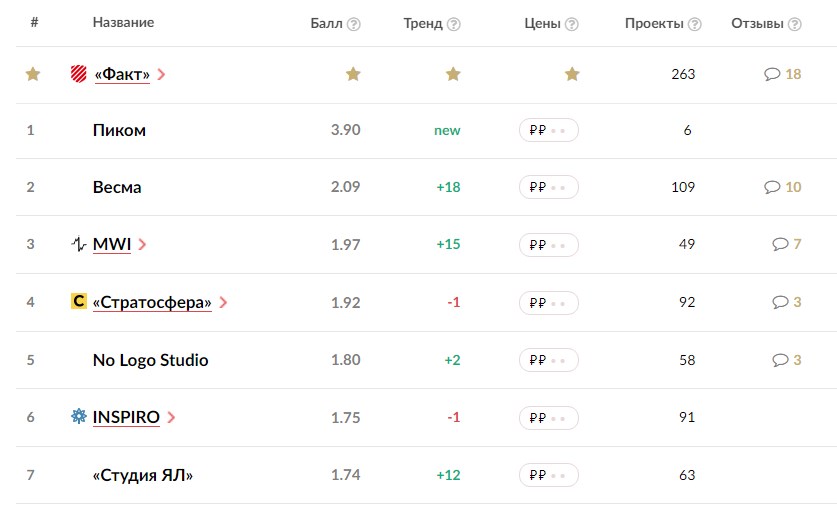Open the Цены column help tooltip icon
Screen dimensions: 837x508
571,25
